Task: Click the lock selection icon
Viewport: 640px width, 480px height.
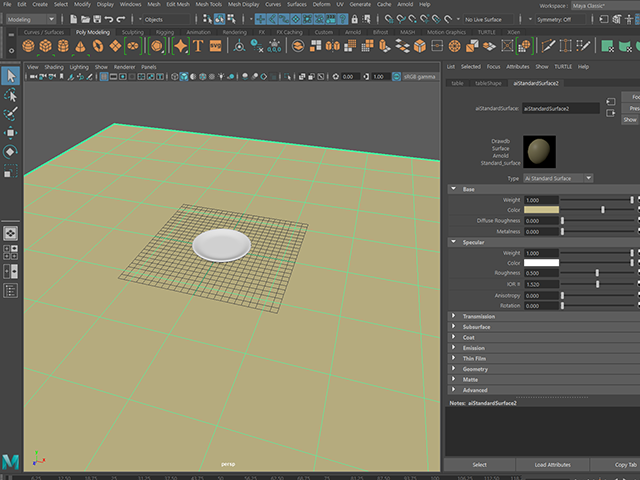Action: pyautogui.click(x=355, y=19)
